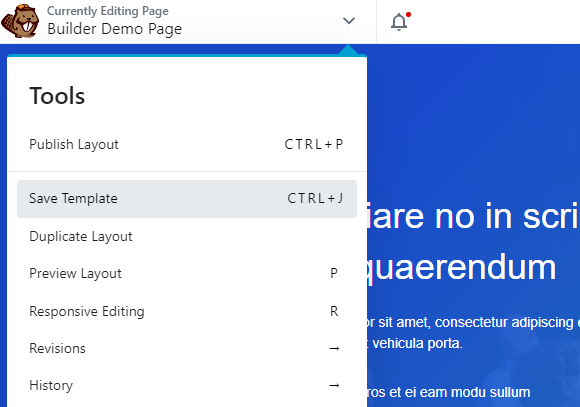
Task: Choose Save Template menu entry
Action: pos(187,199)
